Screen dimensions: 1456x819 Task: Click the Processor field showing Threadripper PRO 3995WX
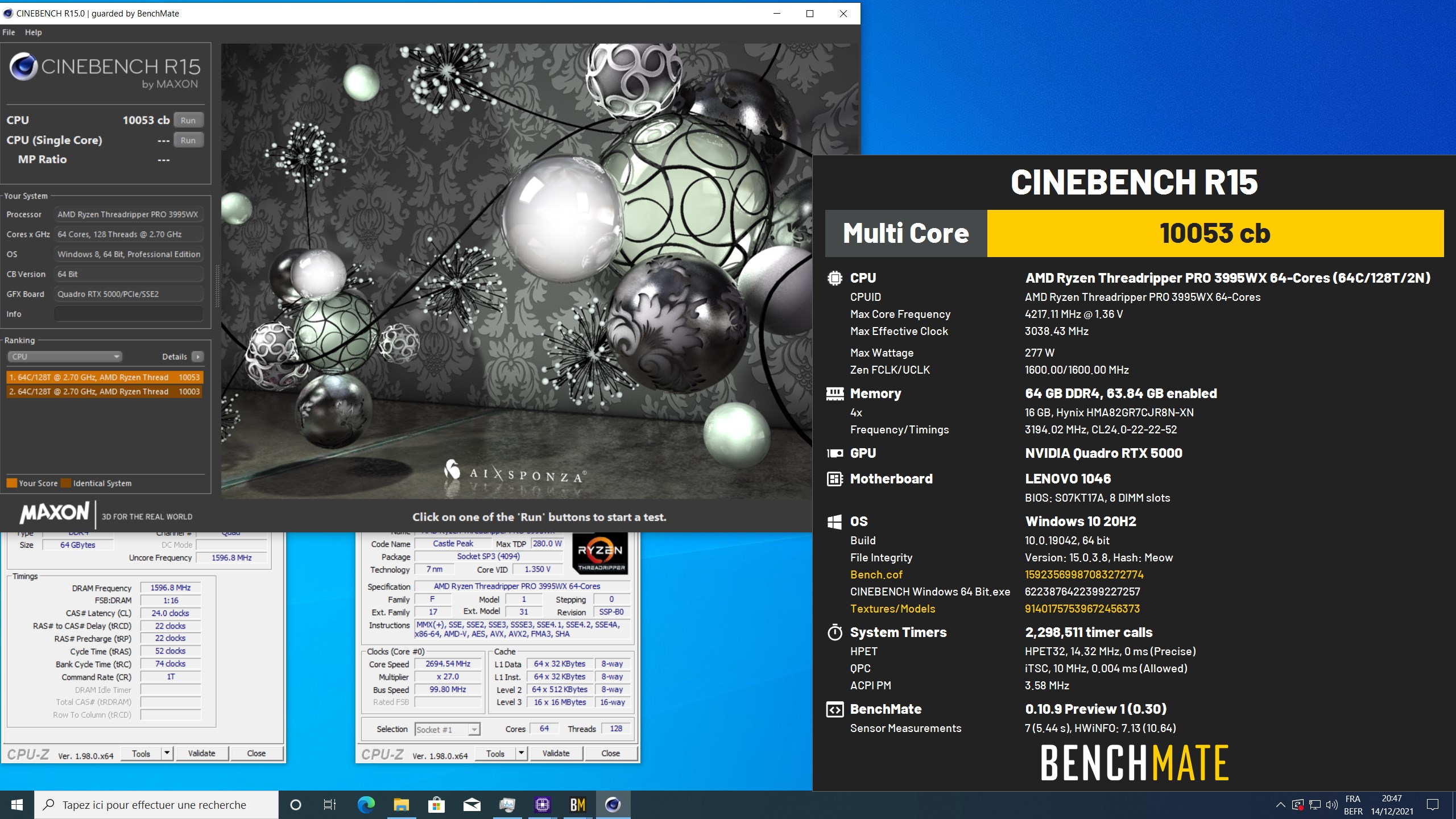(129, 214)
